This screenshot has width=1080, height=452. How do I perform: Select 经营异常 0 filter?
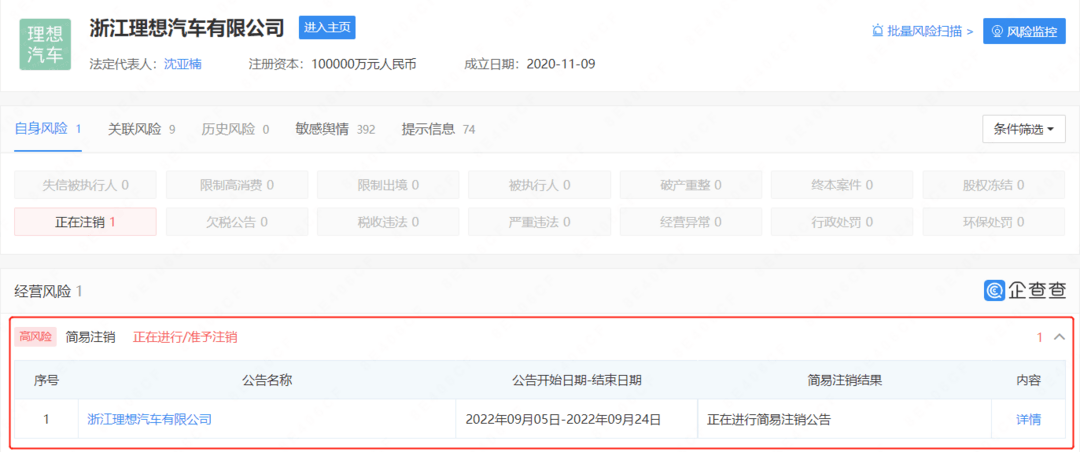click(x=691, y=222)
